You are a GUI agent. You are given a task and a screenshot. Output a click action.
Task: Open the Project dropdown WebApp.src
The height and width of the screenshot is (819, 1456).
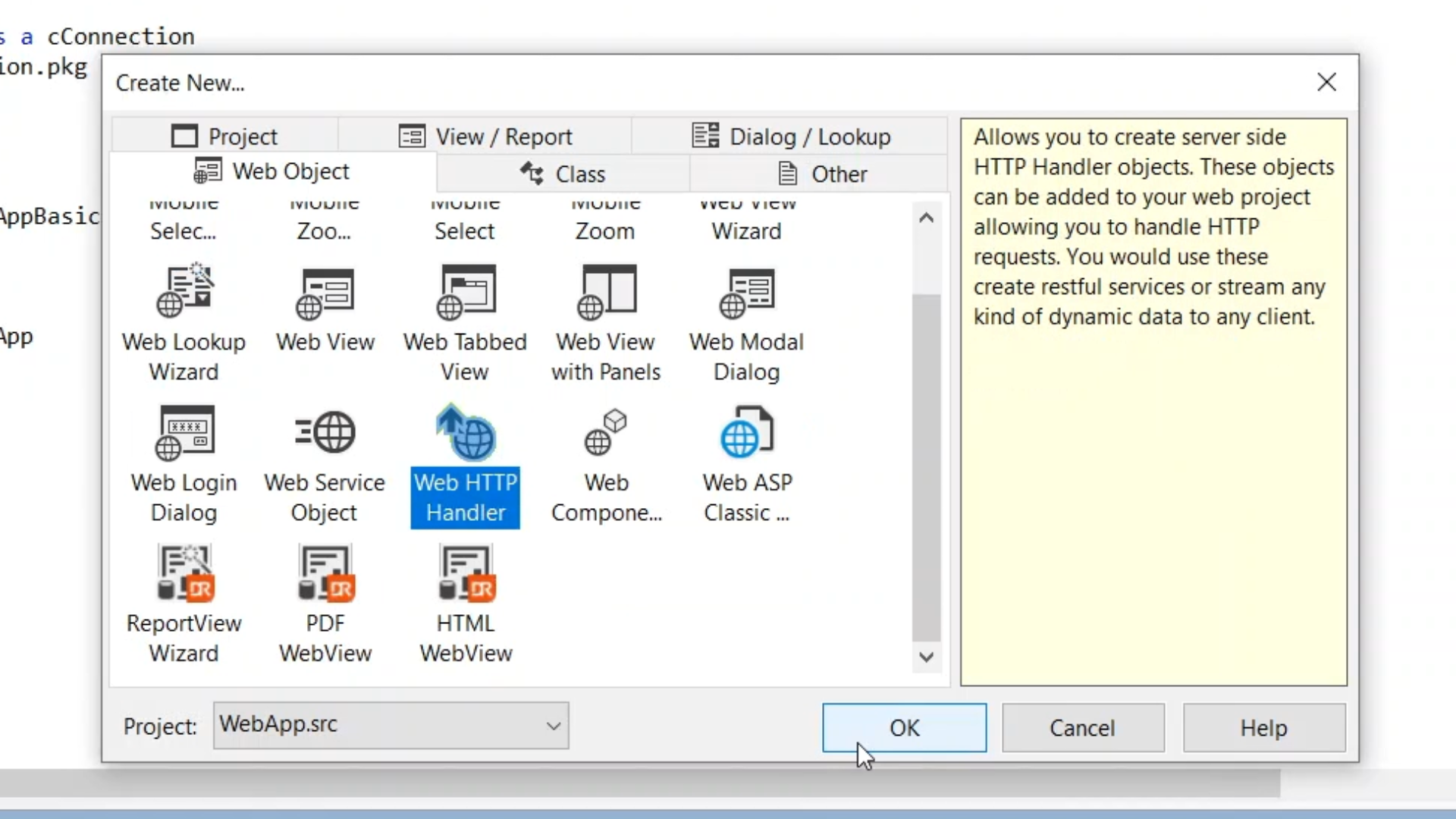click(391, 726)
